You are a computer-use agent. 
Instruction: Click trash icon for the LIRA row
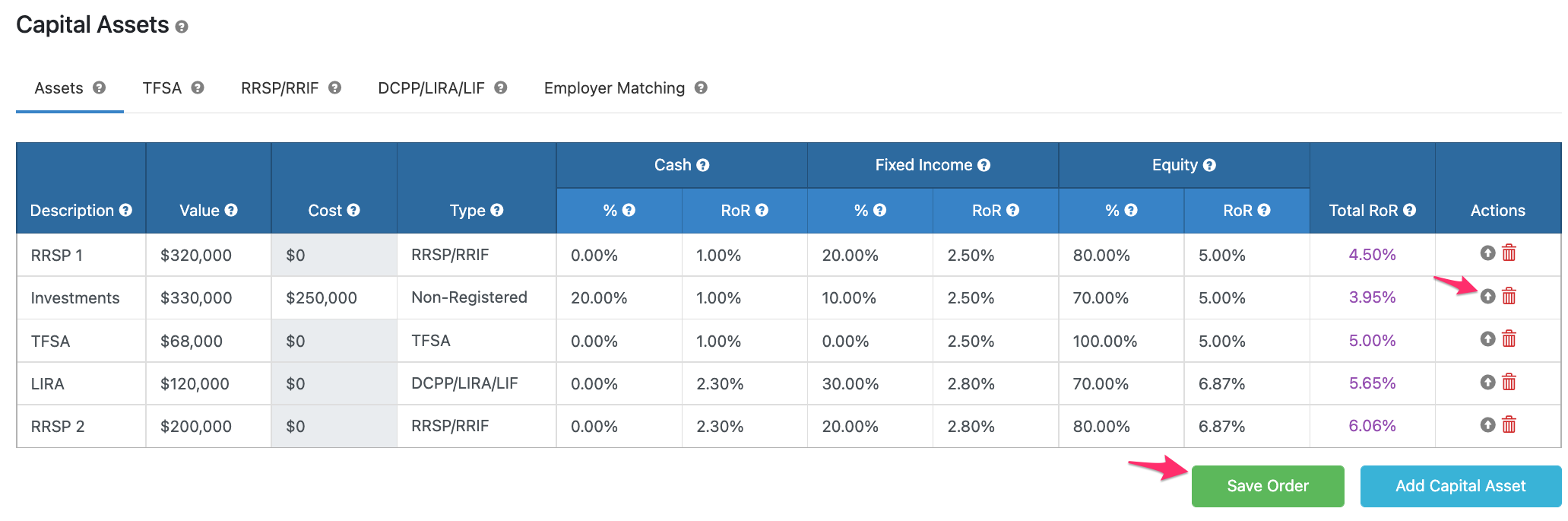[1509, 382]
